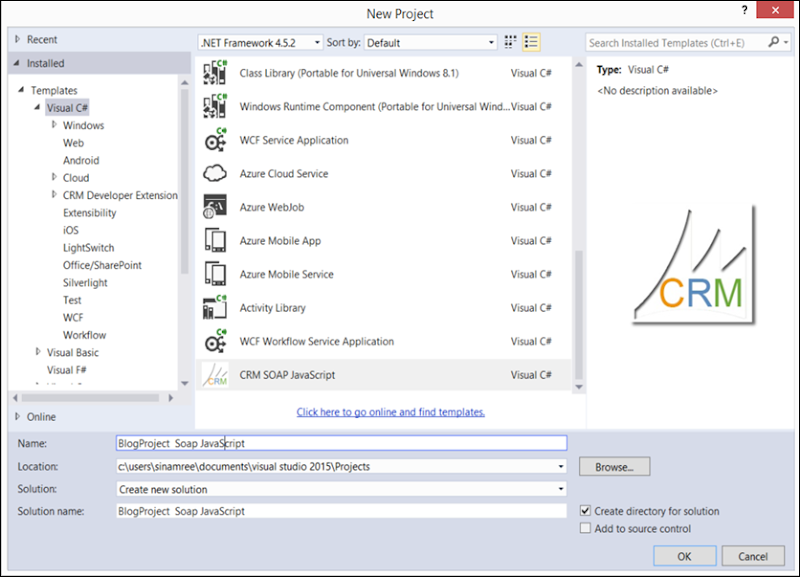The height and width of the screenshot is (577, 800).
Task: Click the Activity Library template icon
Action: [x=215, y=308]
